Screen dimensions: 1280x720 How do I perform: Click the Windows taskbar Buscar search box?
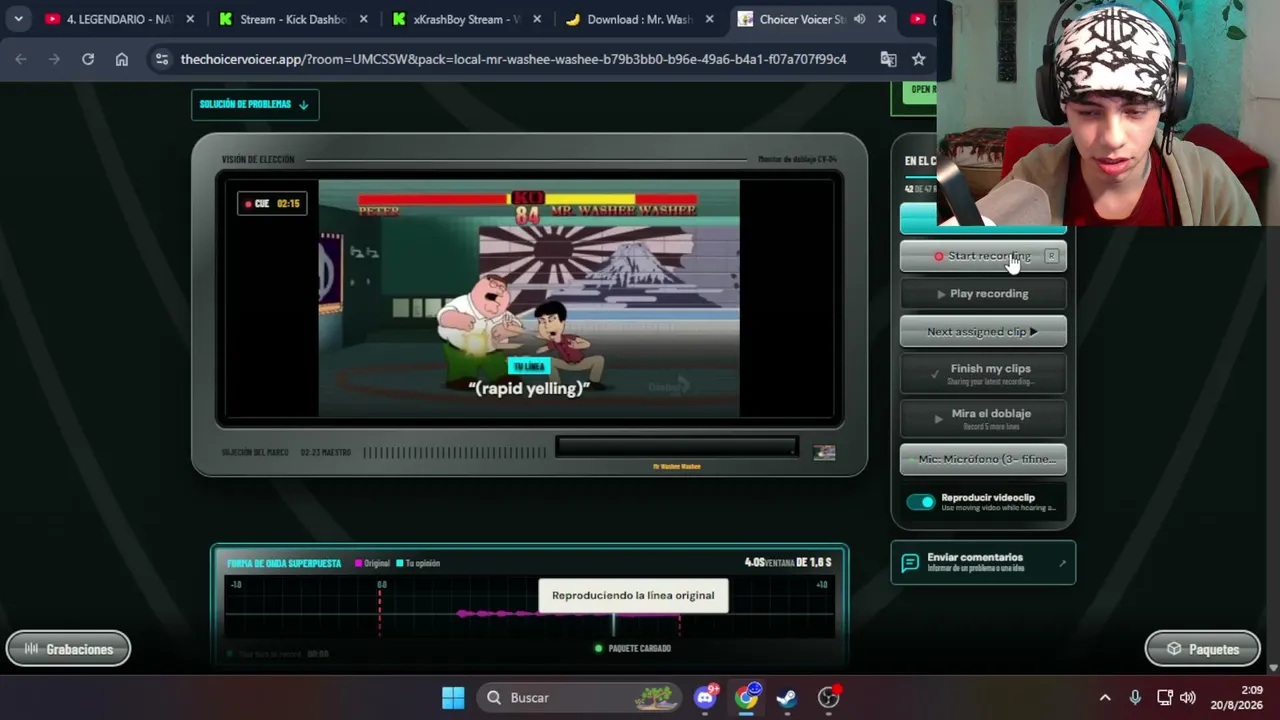click(577, 697)
